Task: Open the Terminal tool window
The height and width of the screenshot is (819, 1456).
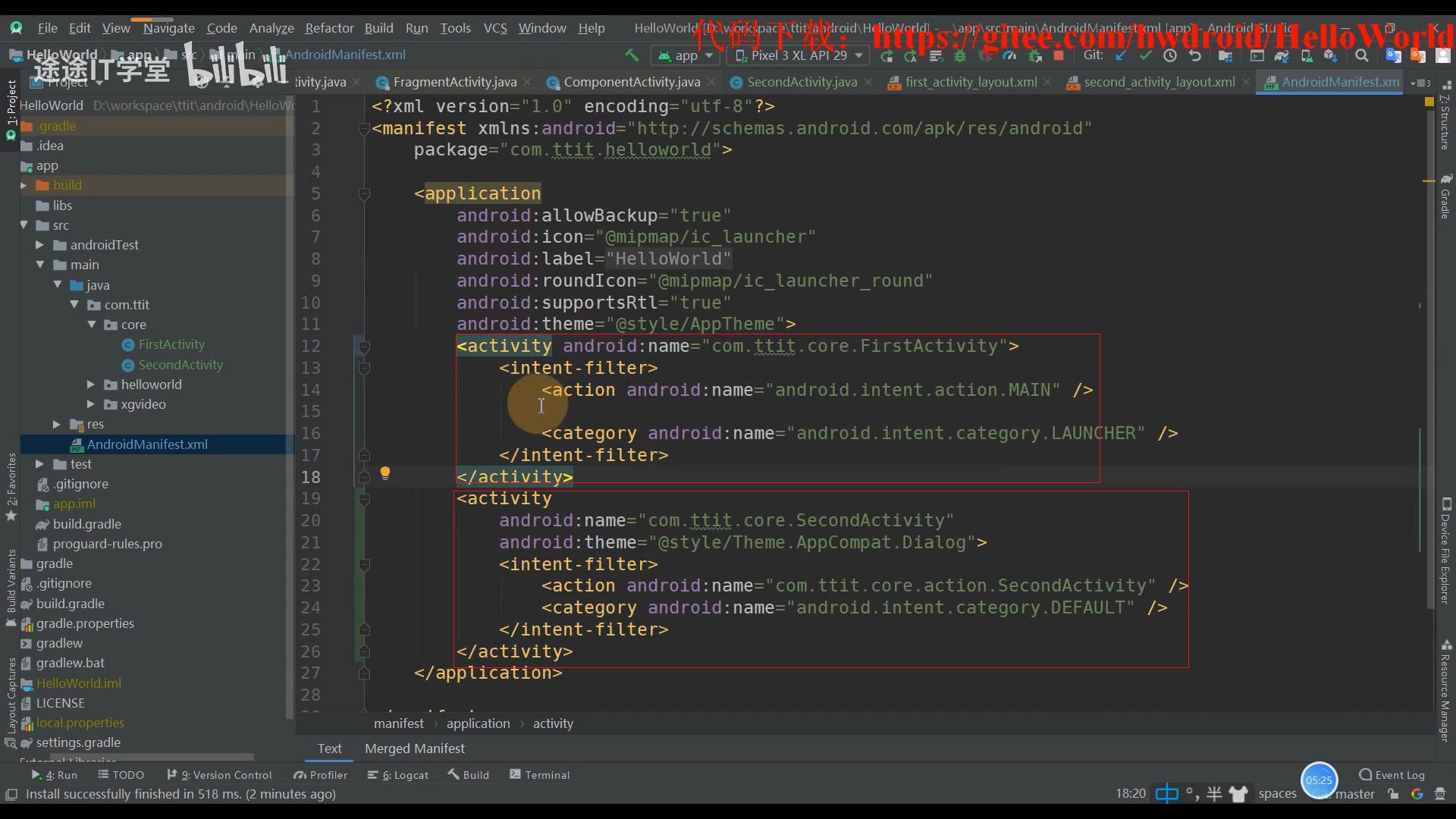Action: point(539,775)
